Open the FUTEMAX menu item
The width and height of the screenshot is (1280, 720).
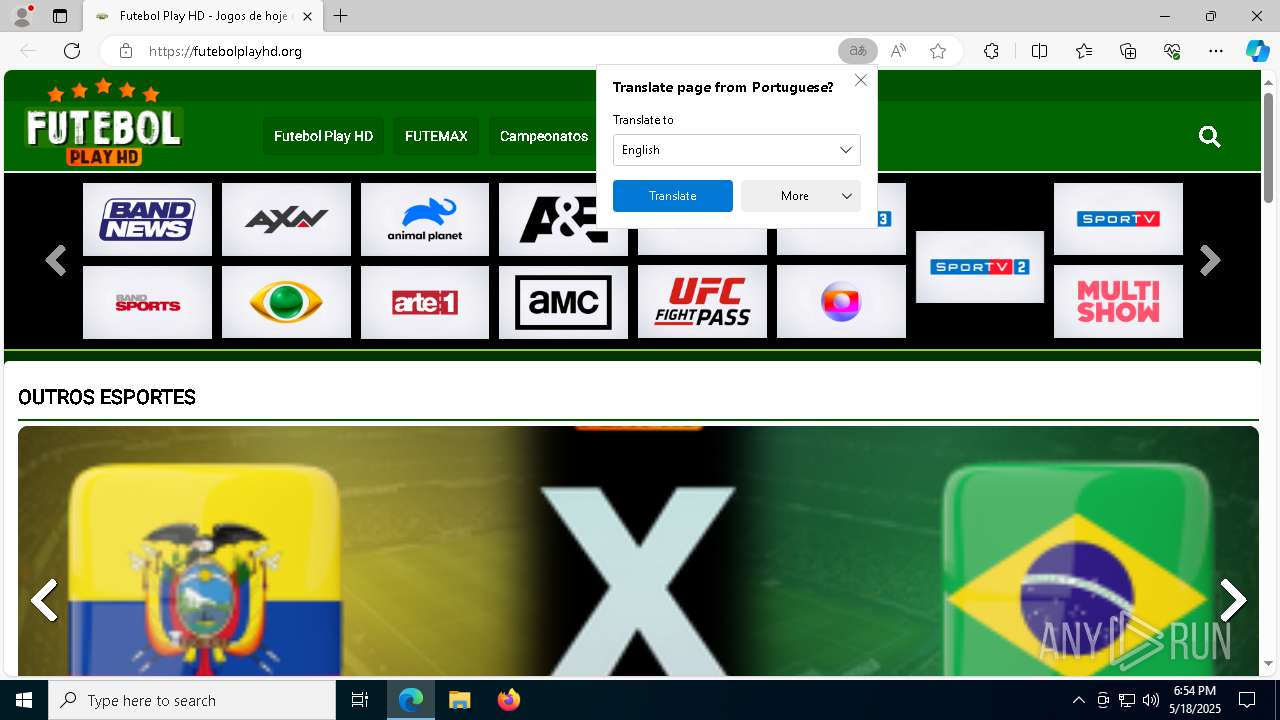pos(436,136)
